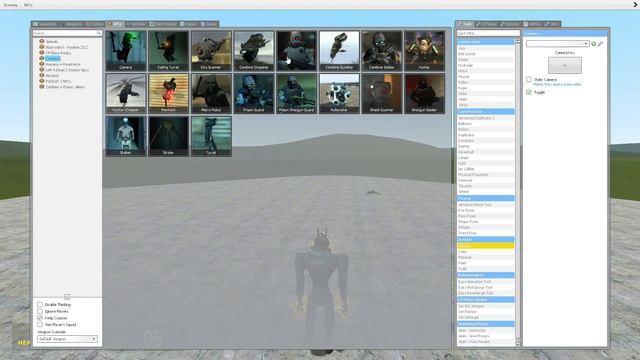Click the small handle above NPC options

67,297
